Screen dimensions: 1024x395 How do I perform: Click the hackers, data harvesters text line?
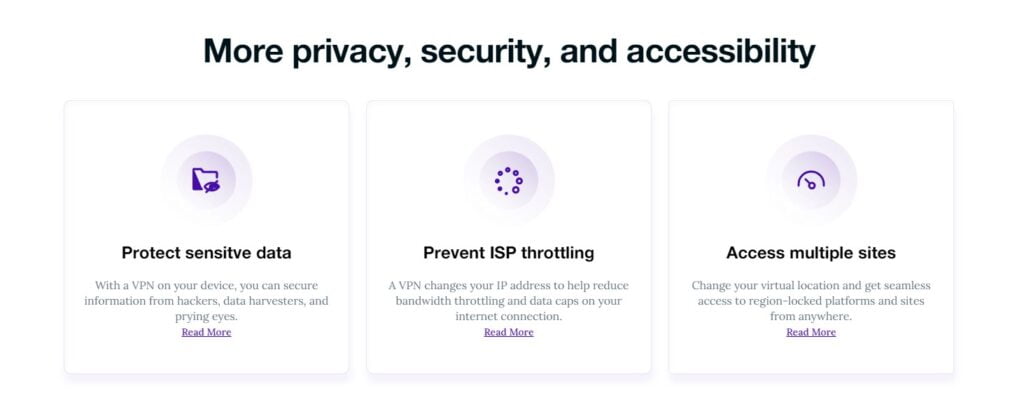pos(206,301)
